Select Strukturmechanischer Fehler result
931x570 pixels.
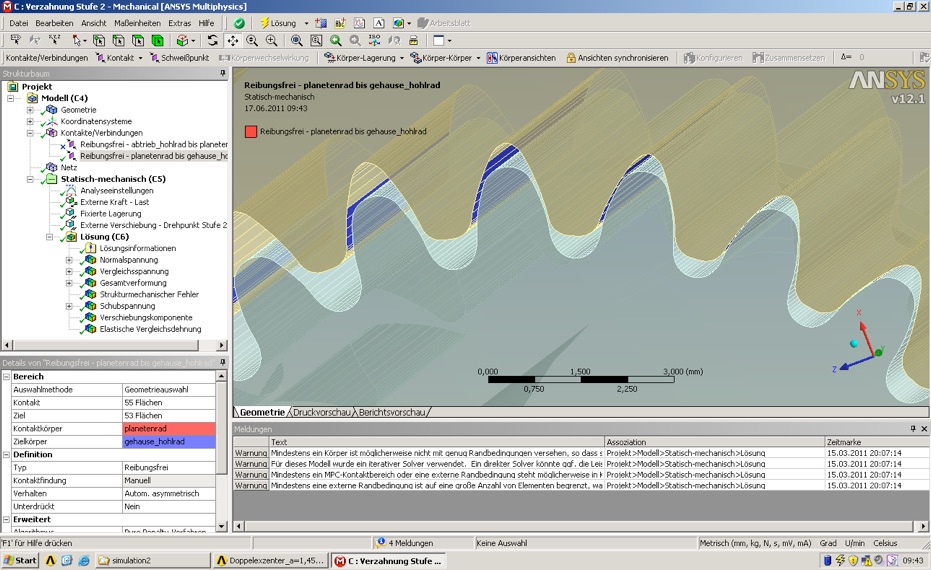pyautogui.click(x=149, y=294)
